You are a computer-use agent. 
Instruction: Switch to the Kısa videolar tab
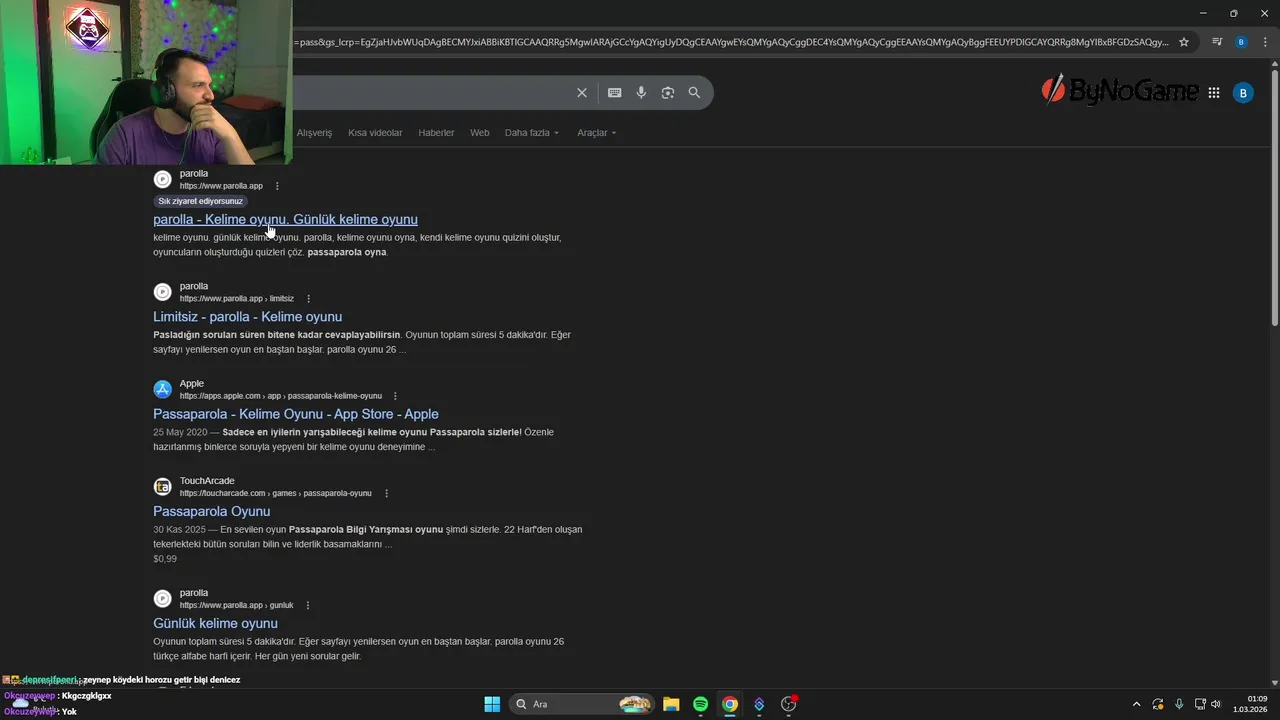pyautogui.click(x=375, y=133)
